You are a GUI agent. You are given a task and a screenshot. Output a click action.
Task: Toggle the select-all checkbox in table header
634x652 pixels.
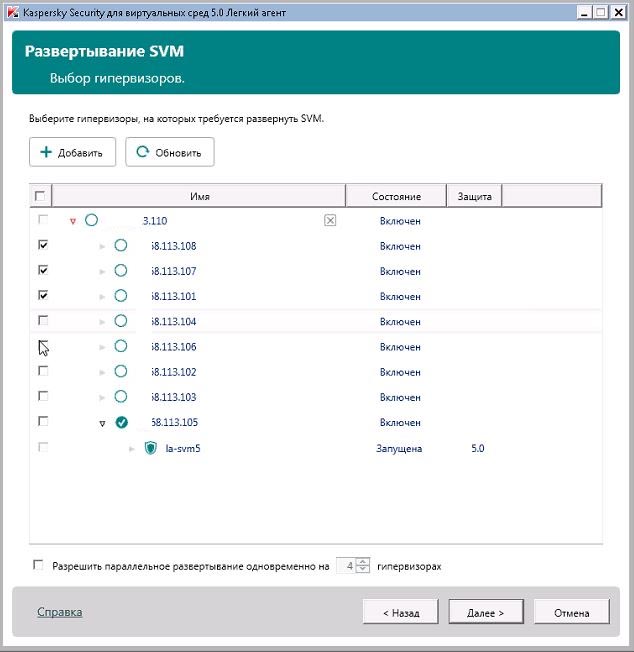click(x=40, y=195)
